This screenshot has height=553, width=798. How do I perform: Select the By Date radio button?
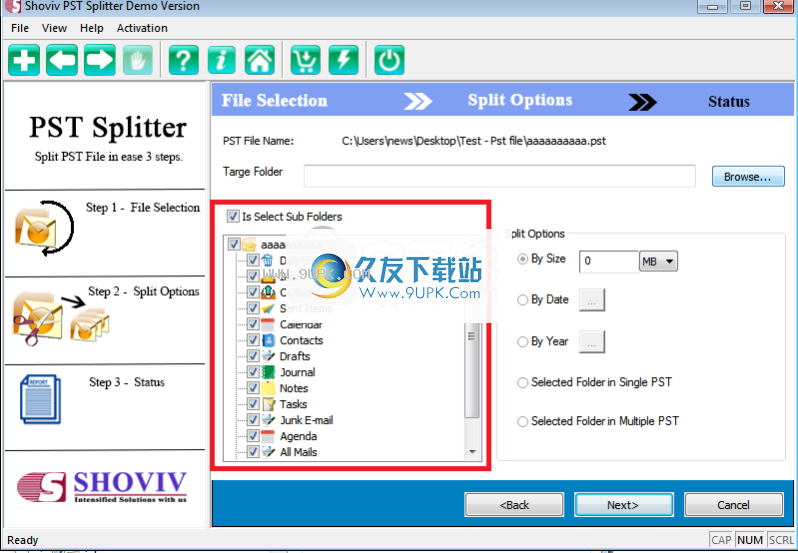522,300
